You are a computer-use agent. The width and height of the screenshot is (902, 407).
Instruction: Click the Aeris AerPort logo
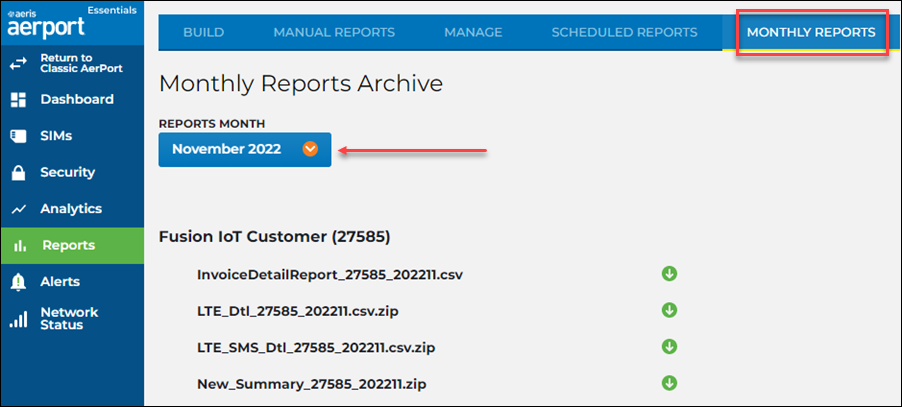[x=46, y=24]
